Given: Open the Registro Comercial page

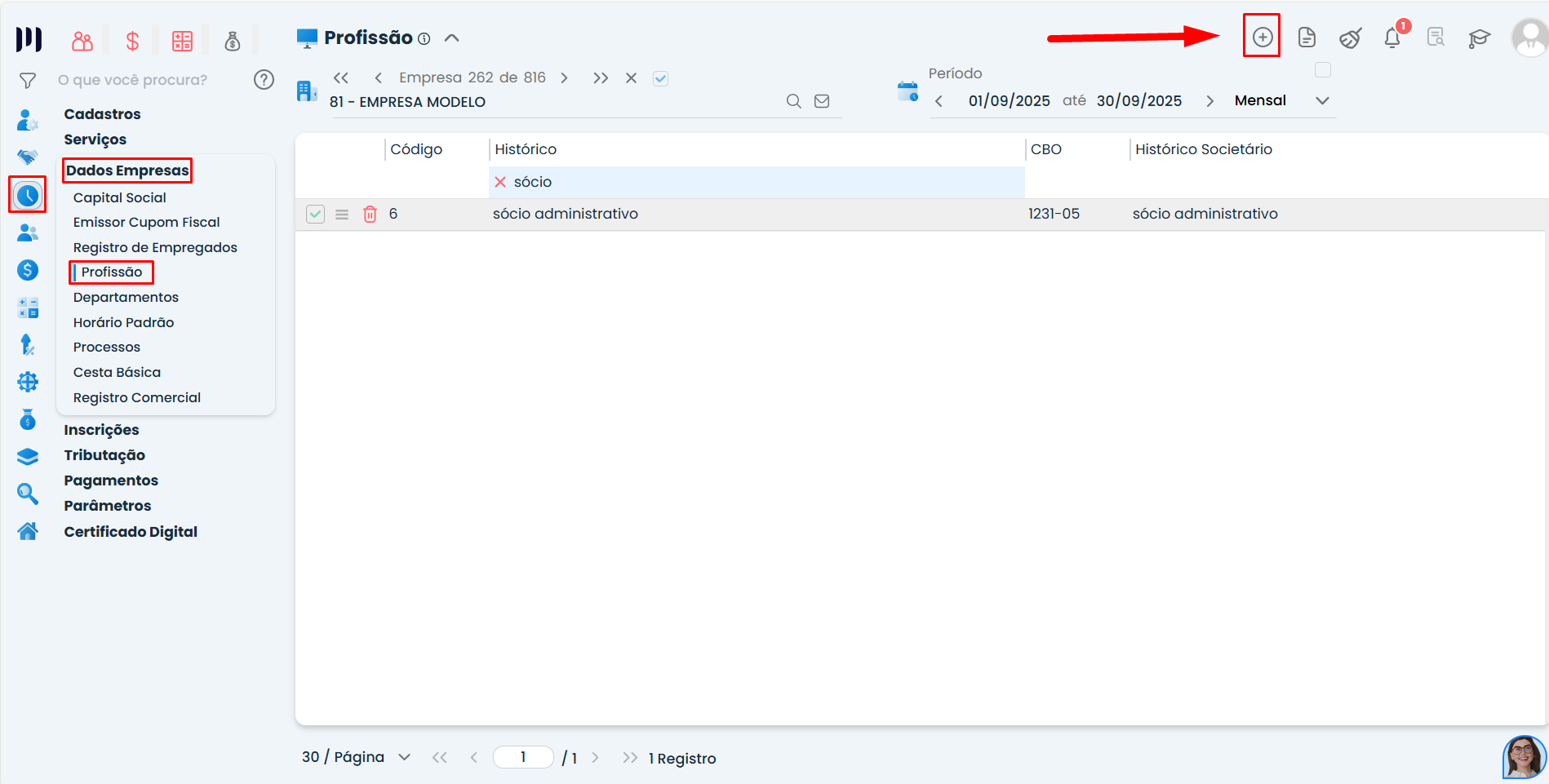Looking at the screenshot, I should click(x=137, y=397).
